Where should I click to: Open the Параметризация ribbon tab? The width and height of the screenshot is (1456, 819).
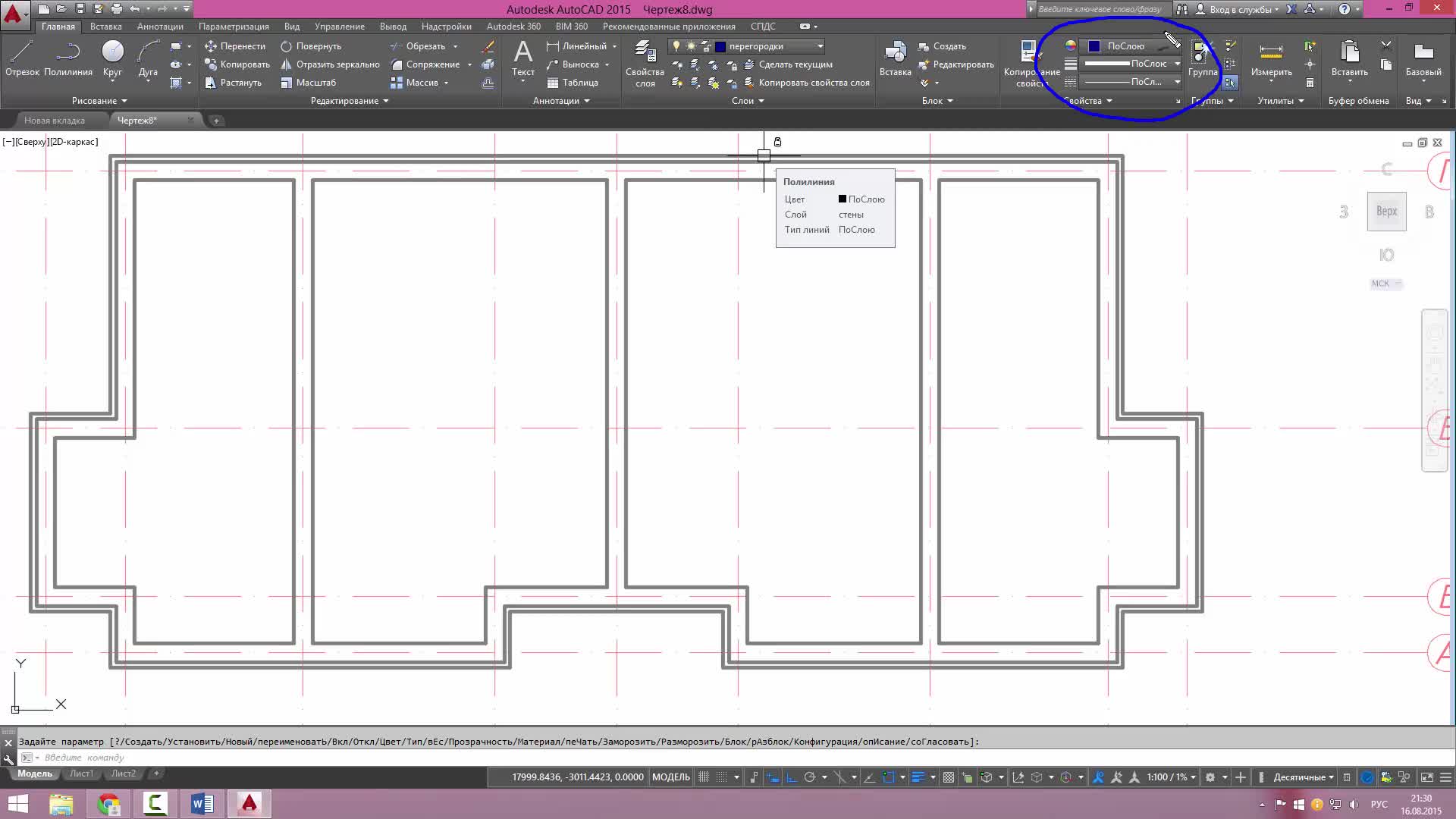234,27
